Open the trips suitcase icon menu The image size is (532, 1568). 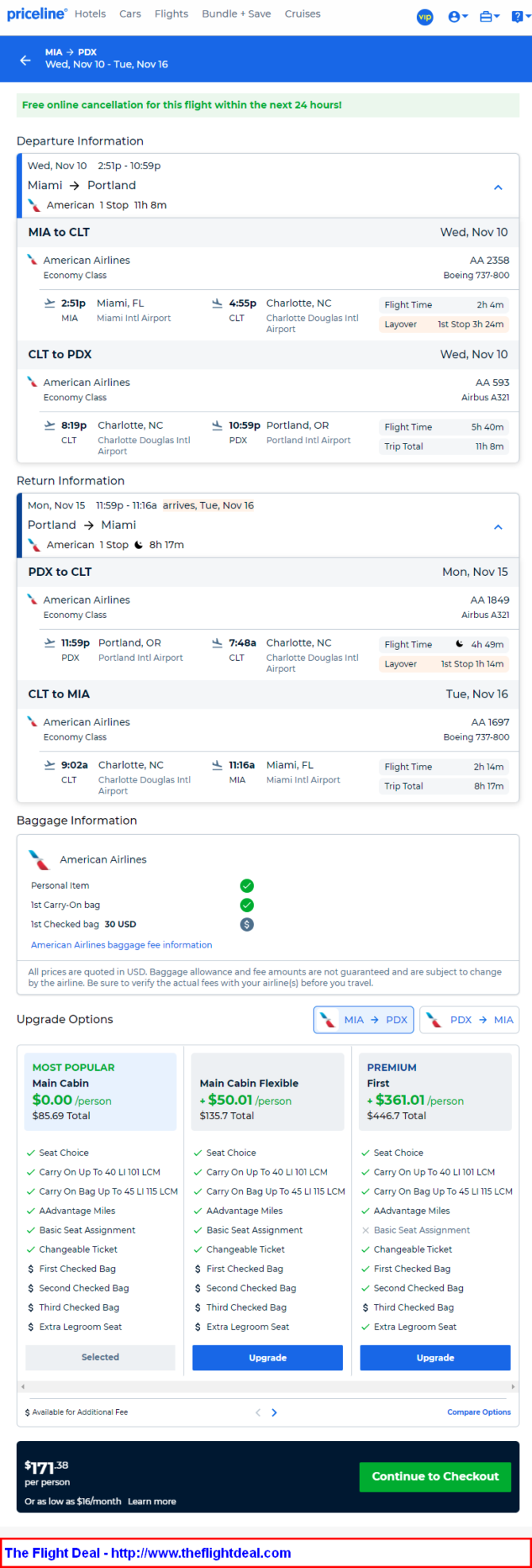[489, 16]
